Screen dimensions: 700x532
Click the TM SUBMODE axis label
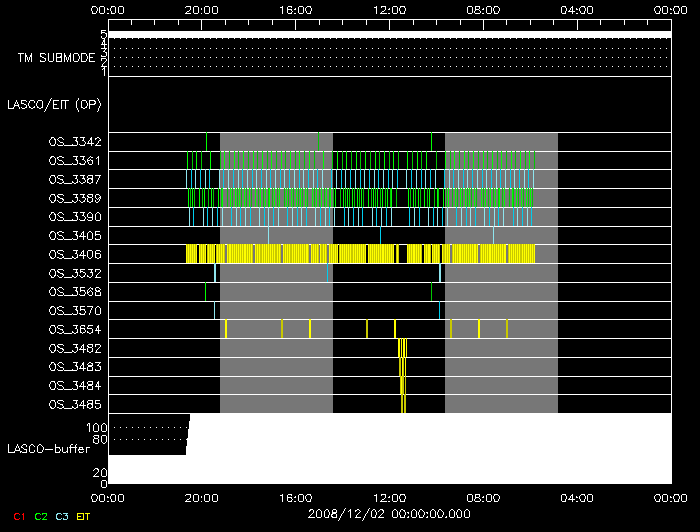(x=56, y=58)
